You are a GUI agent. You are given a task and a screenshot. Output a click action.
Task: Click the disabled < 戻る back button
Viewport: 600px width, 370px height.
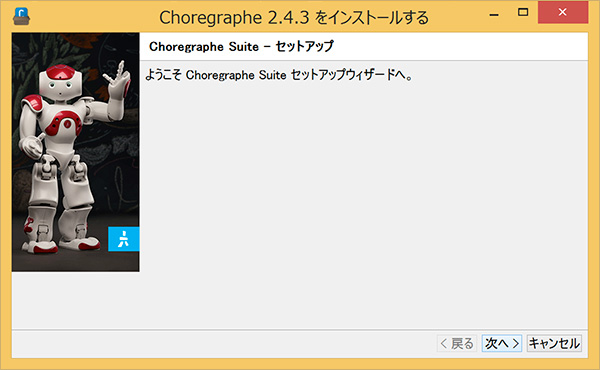(457, 343)
